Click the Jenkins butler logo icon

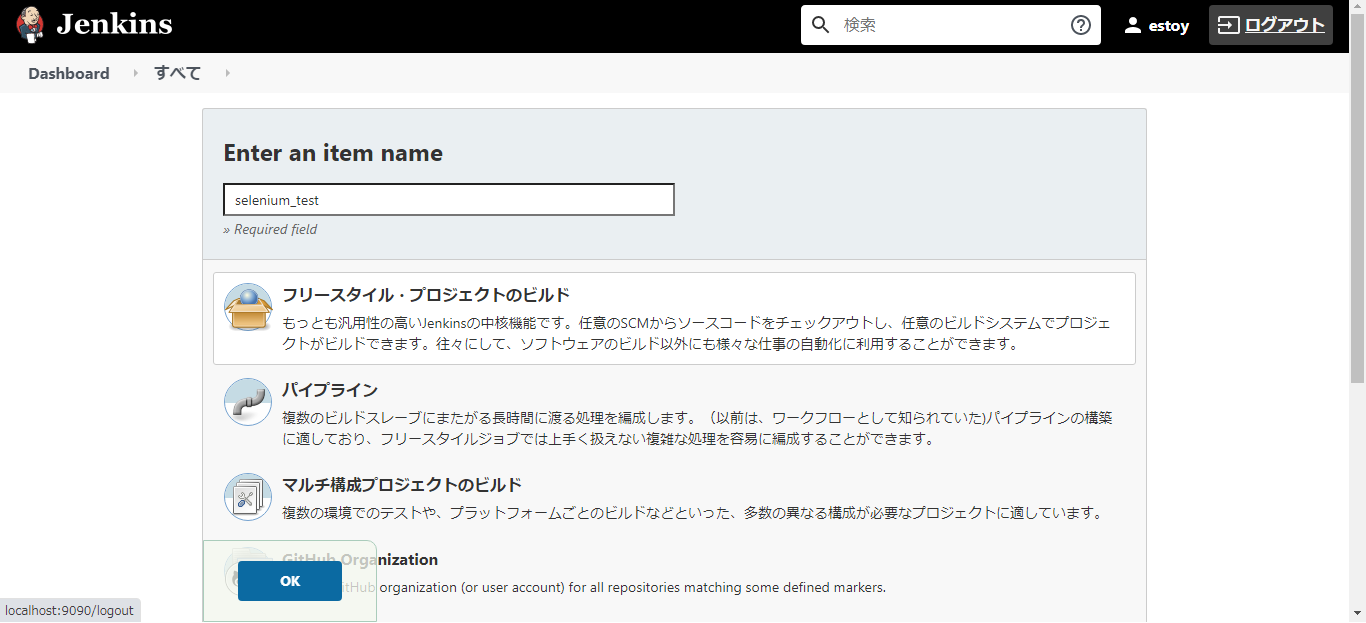[30, 25]
